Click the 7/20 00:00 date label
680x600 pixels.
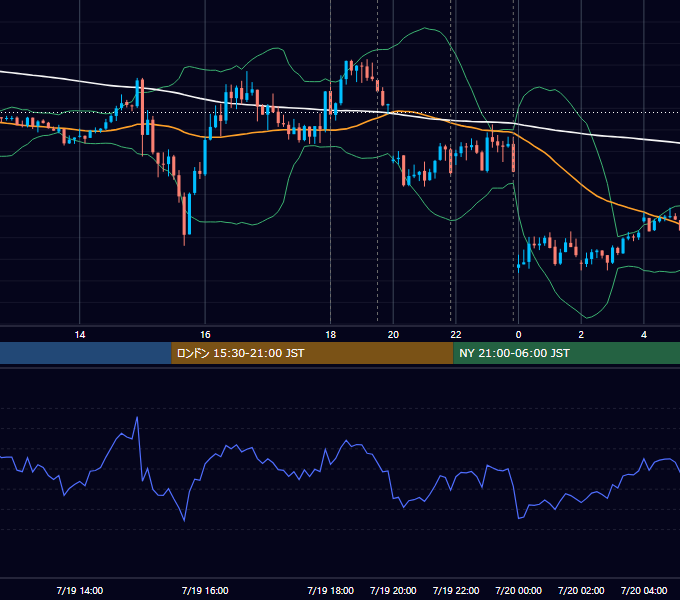point(518,590)
